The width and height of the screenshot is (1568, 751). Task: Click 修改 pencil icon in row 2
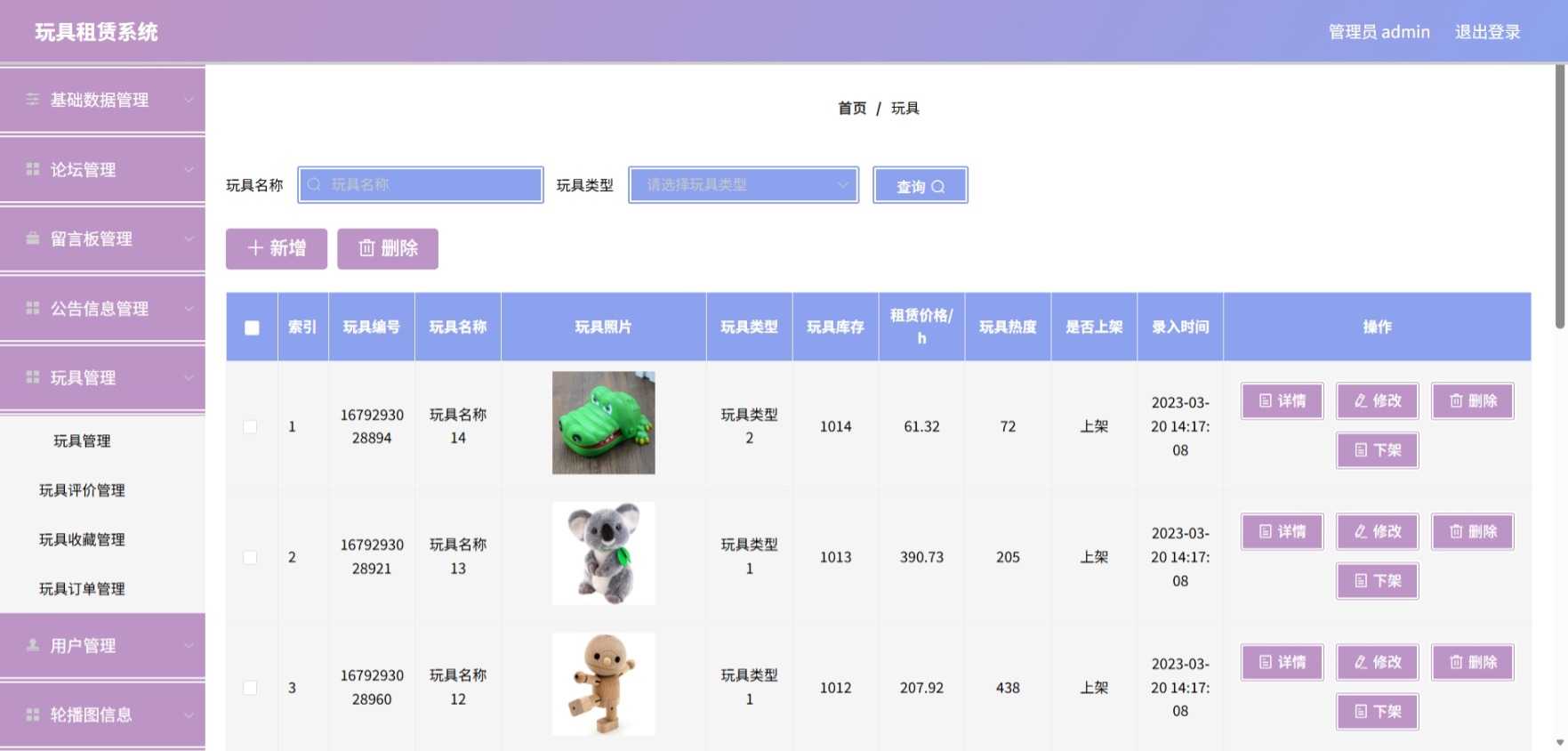[x=1361, y=531]
